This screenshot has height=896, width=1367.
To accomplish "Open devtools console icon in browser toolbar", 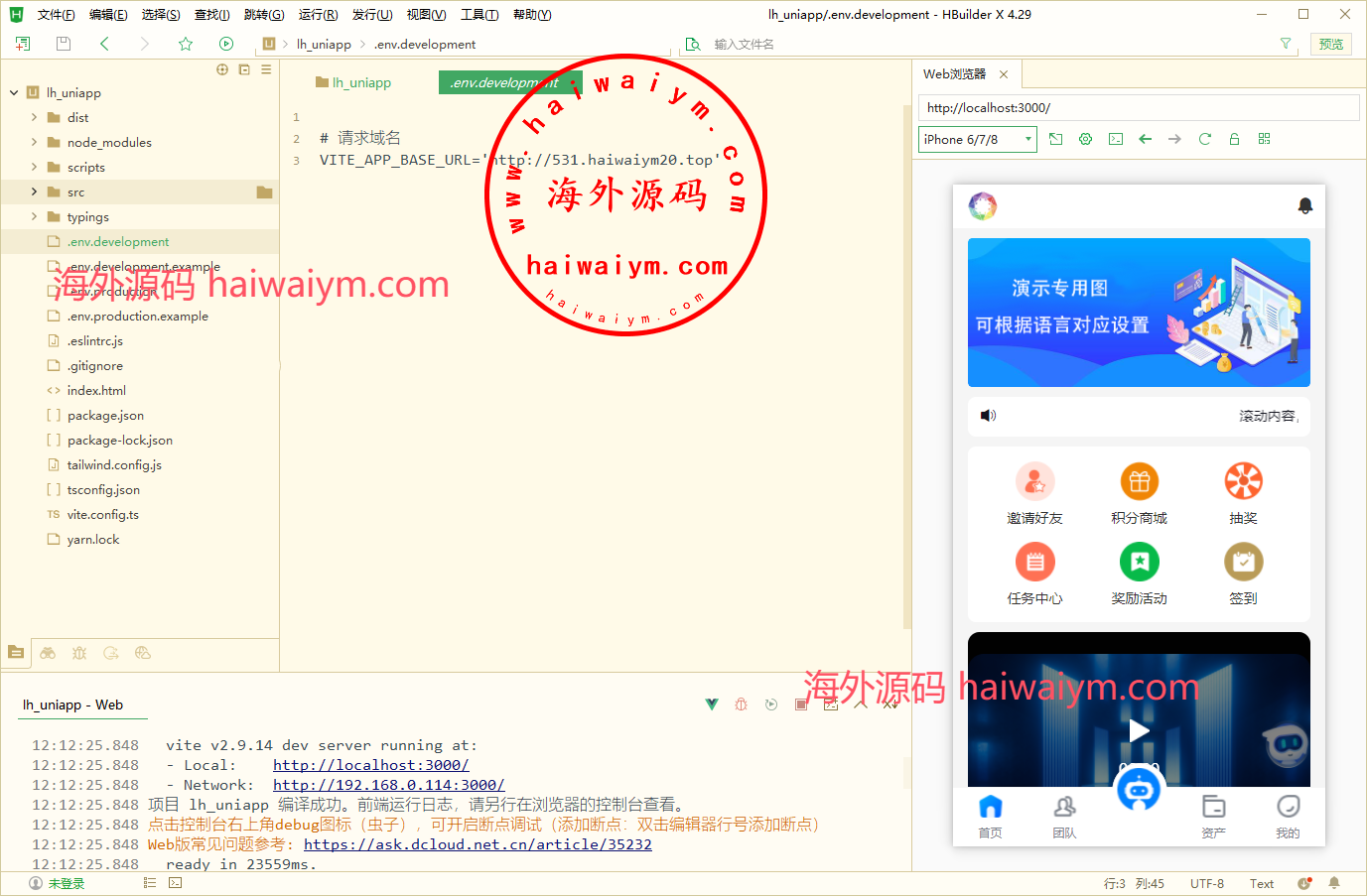I will (1116, 139).
